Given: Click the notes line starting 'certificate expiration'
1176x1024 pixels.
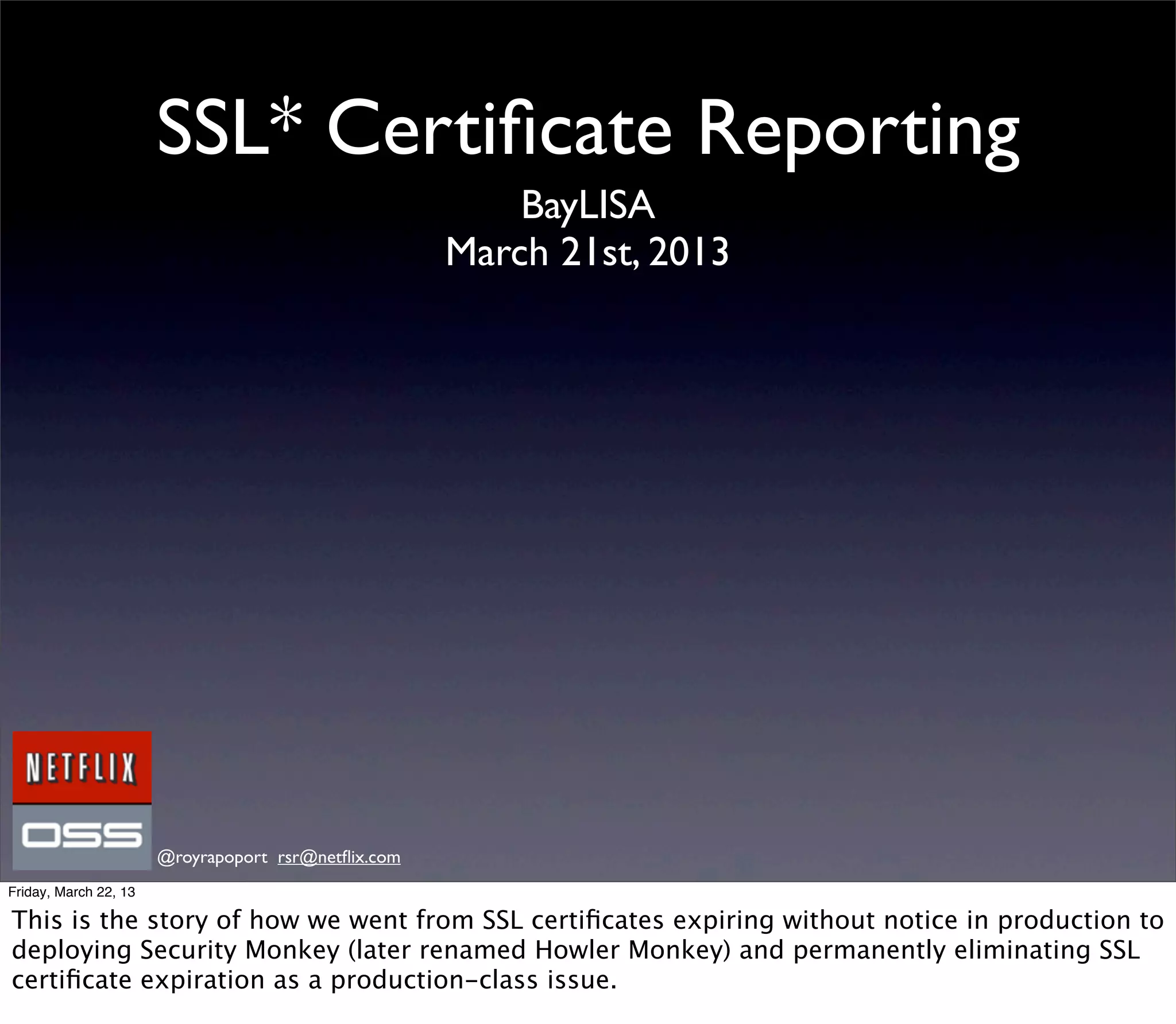Looking at the screenshot, I should pyautogui.click(x=314, y=980).
